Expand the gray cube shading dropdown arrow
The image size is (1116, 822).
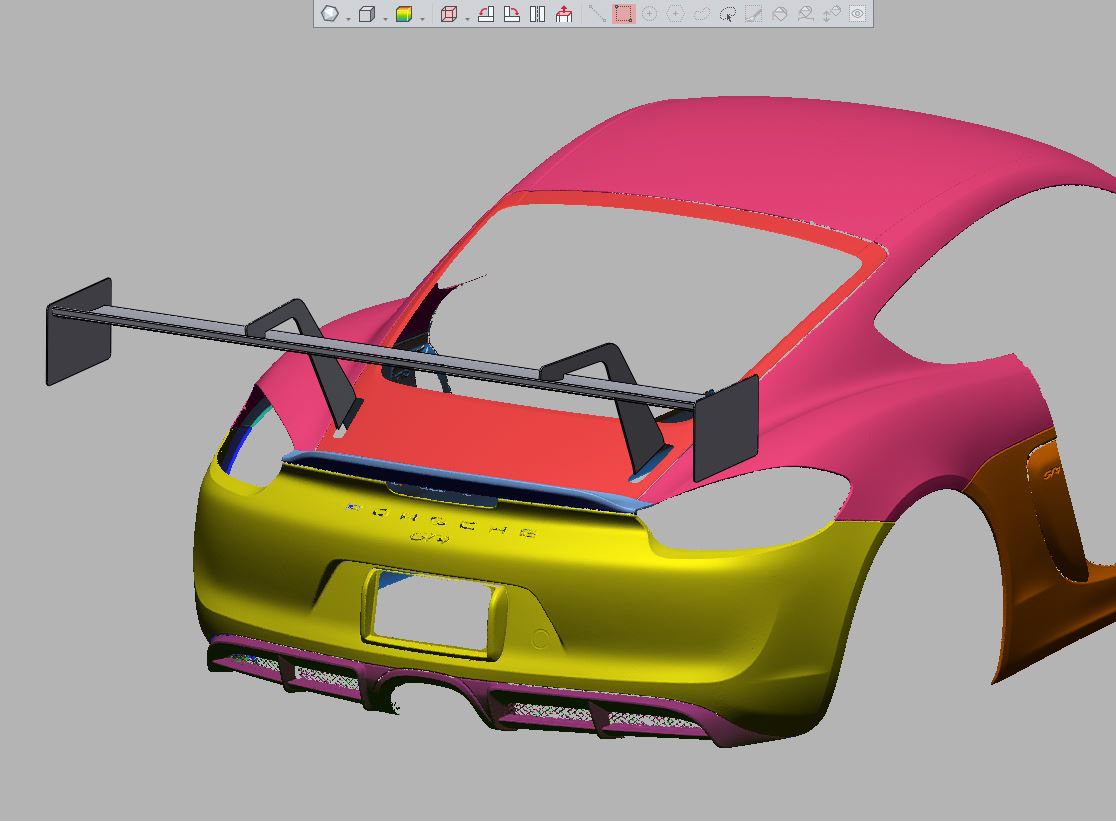pos(385,19)
